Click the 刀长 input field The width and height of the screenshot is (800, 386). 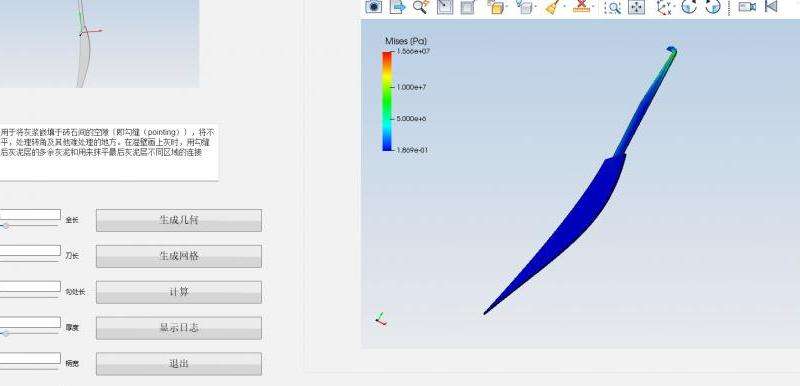[x=30, y=250]
